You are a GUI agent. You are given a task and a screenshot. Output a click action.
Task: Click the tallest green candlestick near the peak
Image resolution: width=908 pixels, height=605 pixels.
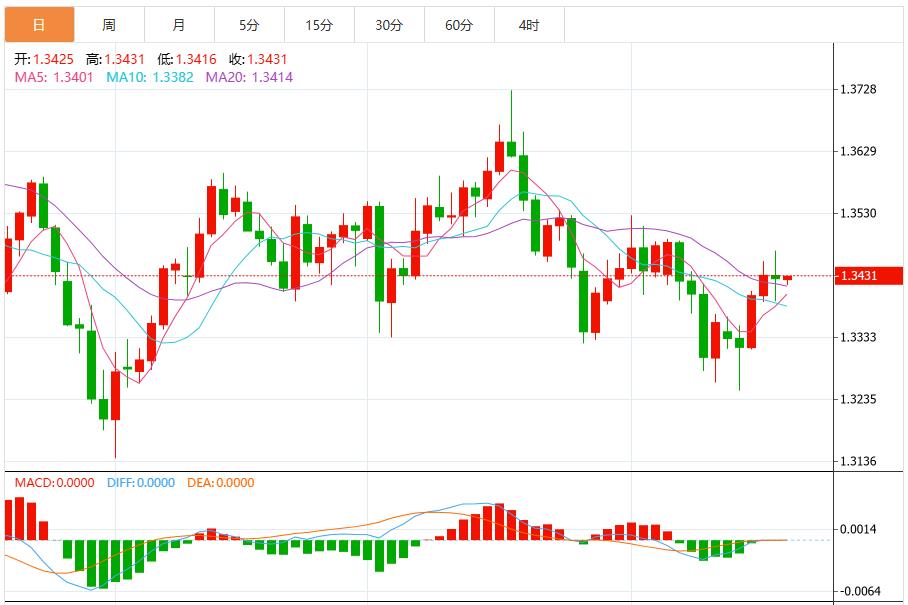tap(512, 150)
